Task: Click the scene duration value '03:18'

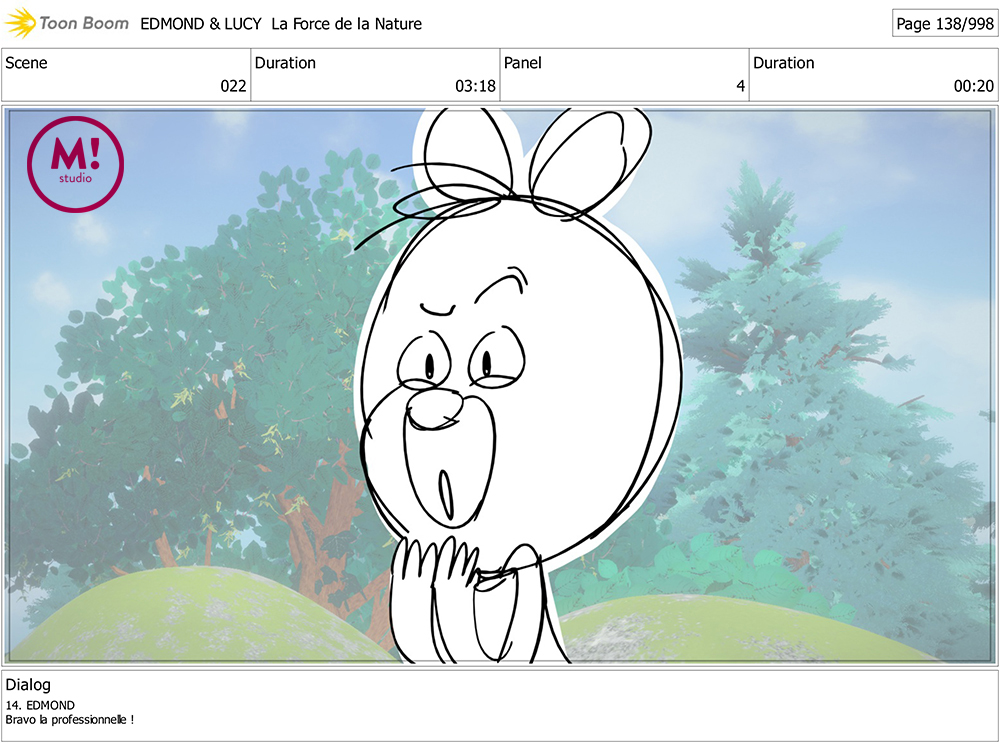Action: click(475, 86)
